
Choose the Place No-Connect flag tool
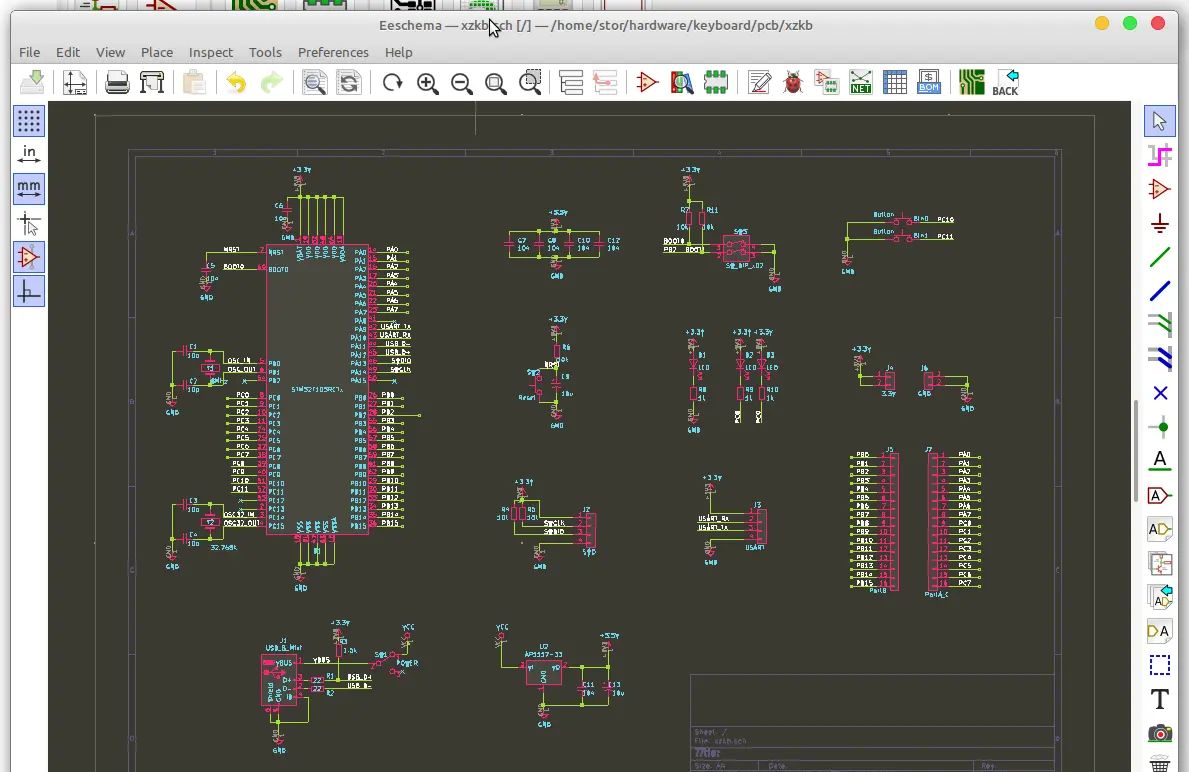click(1159, 393)
